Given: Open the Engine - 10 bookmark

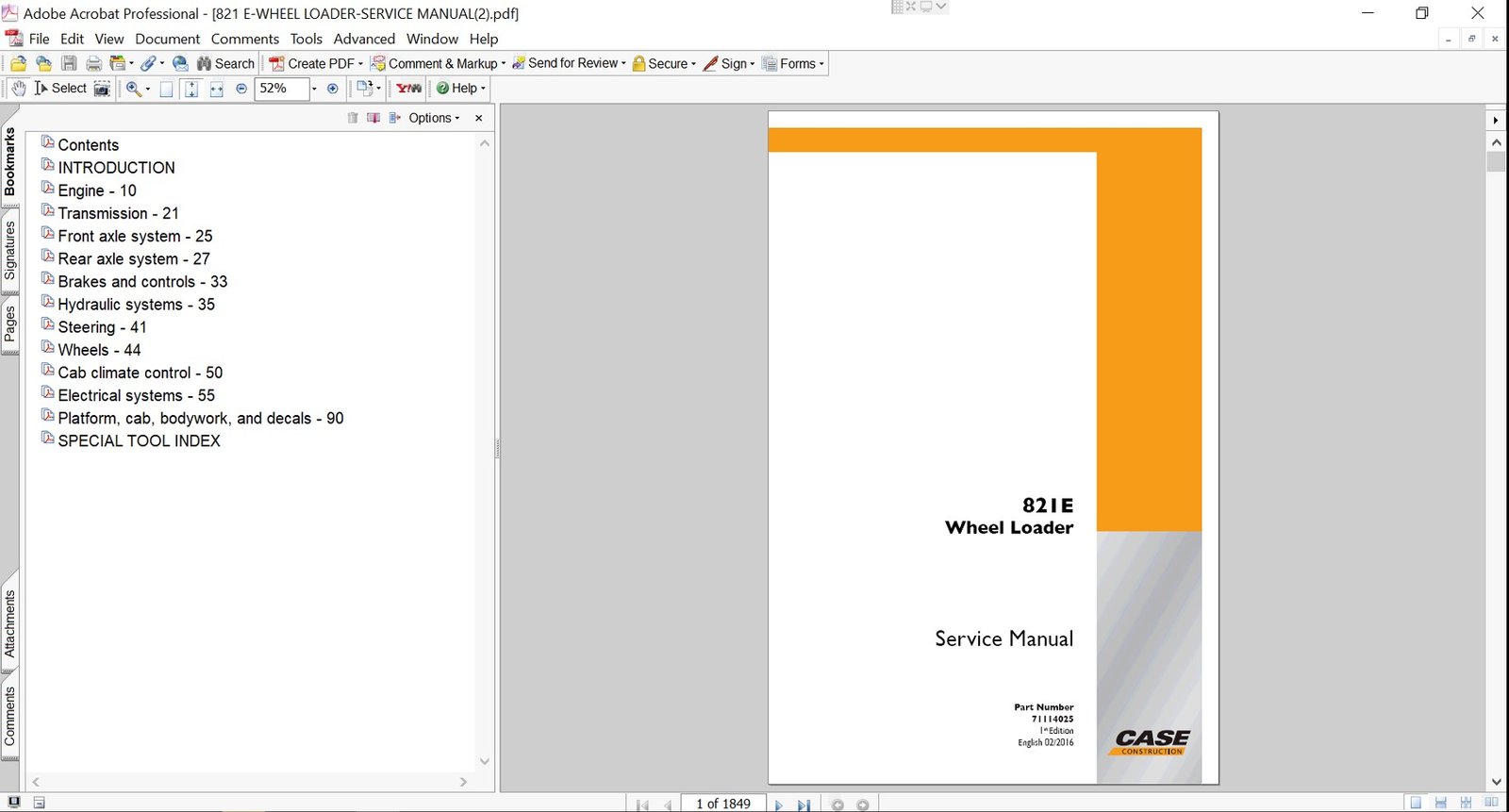Looking at the screenshot, I should pyautogui.click(x=97, y=191).
